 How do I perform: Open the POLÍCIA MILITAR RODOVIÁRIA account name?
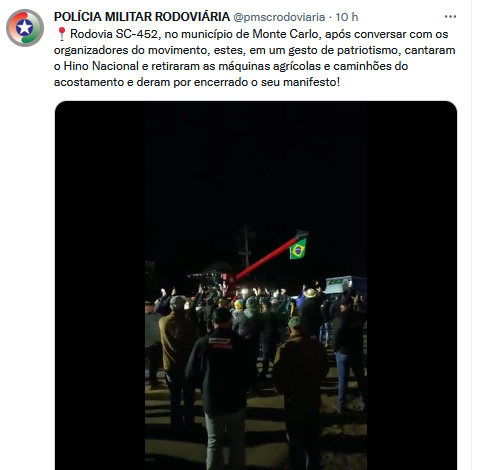(142, 17)
